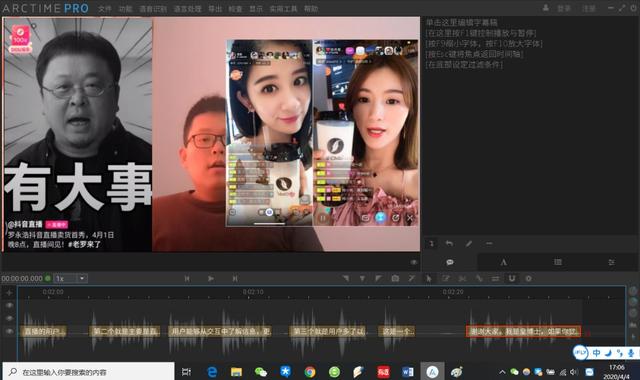Switch to the letter A style tab
The height and width of the screenshot is (380, 640).
504,262
